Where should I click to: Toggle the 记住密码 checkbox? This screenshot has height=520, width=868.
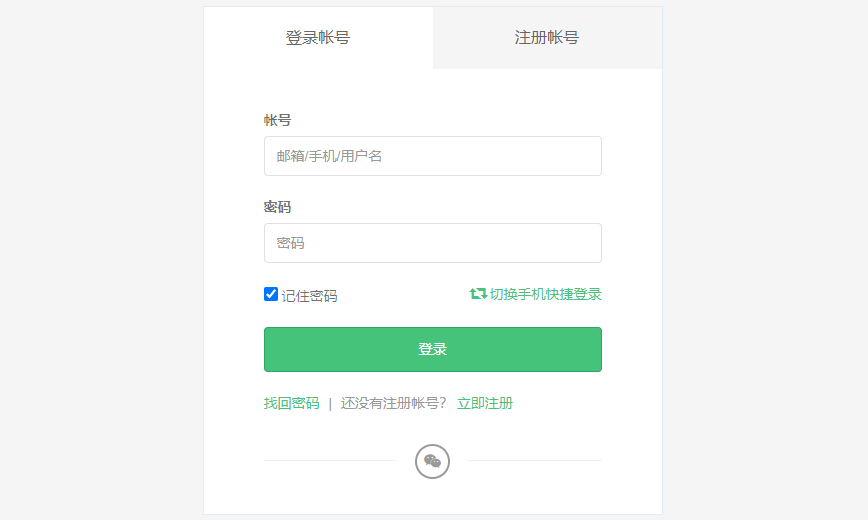[x=271, y=294]
